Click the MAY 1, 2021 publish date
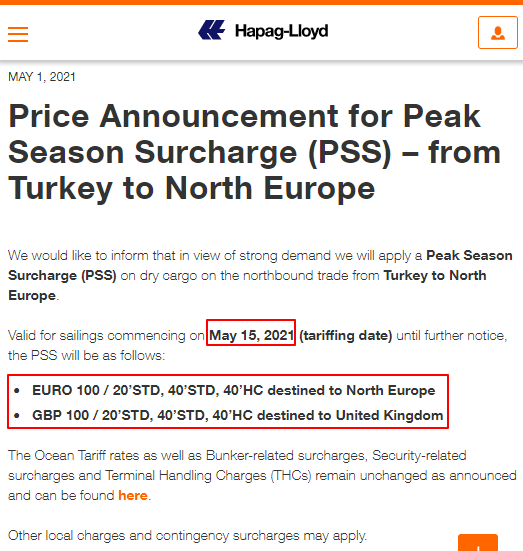This screenshot has width=523, height=551. pos(42,77)
